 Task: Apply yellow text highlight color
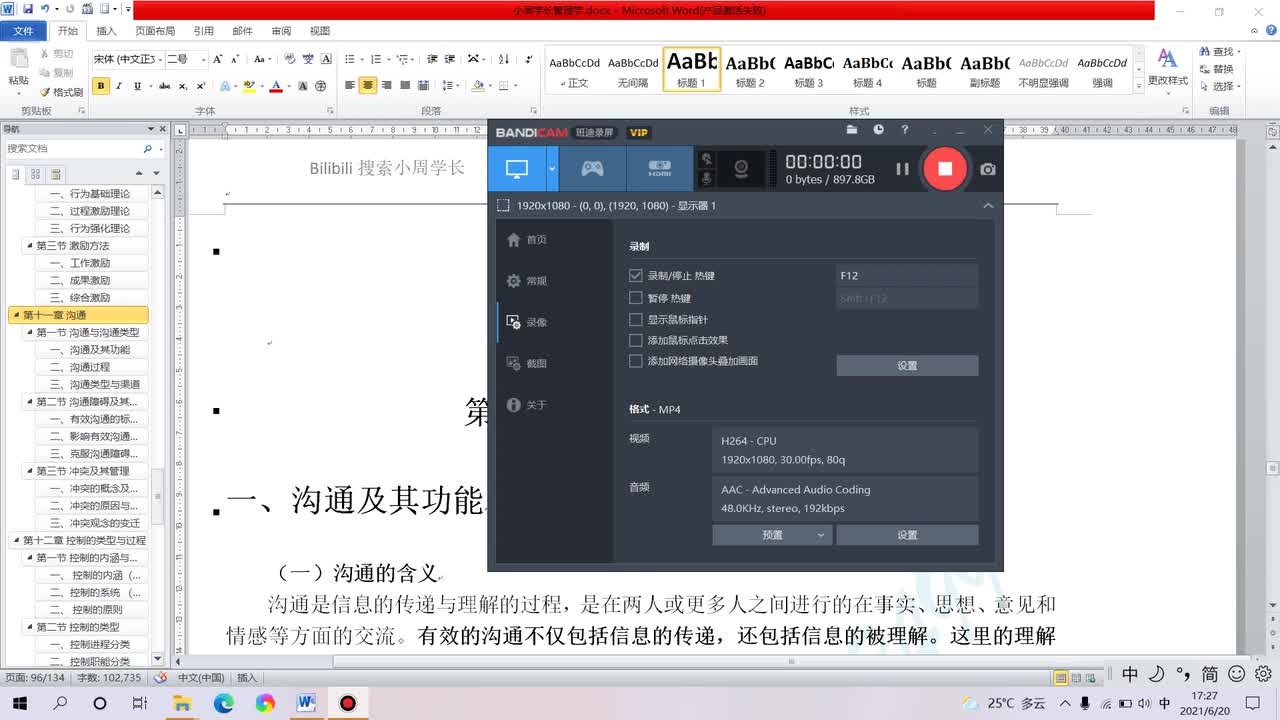click(249, 86)
